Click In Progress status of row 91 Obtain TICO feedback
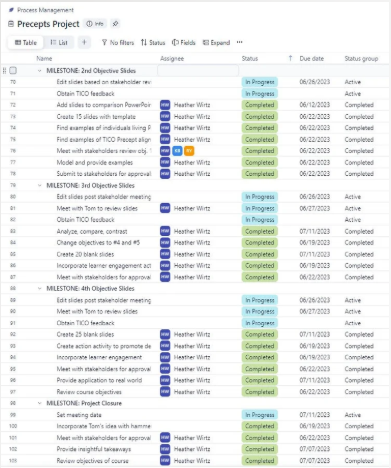 click(x=260, y=323)
